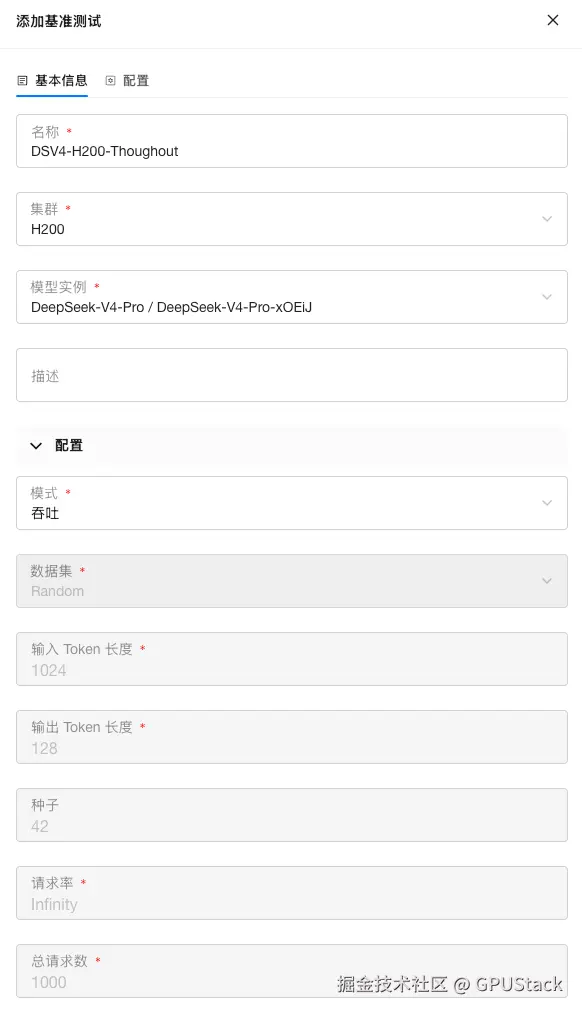582x1014 pixels.
Task: Close the 添加基准测试 dialog
Action: tap(552, 20)
